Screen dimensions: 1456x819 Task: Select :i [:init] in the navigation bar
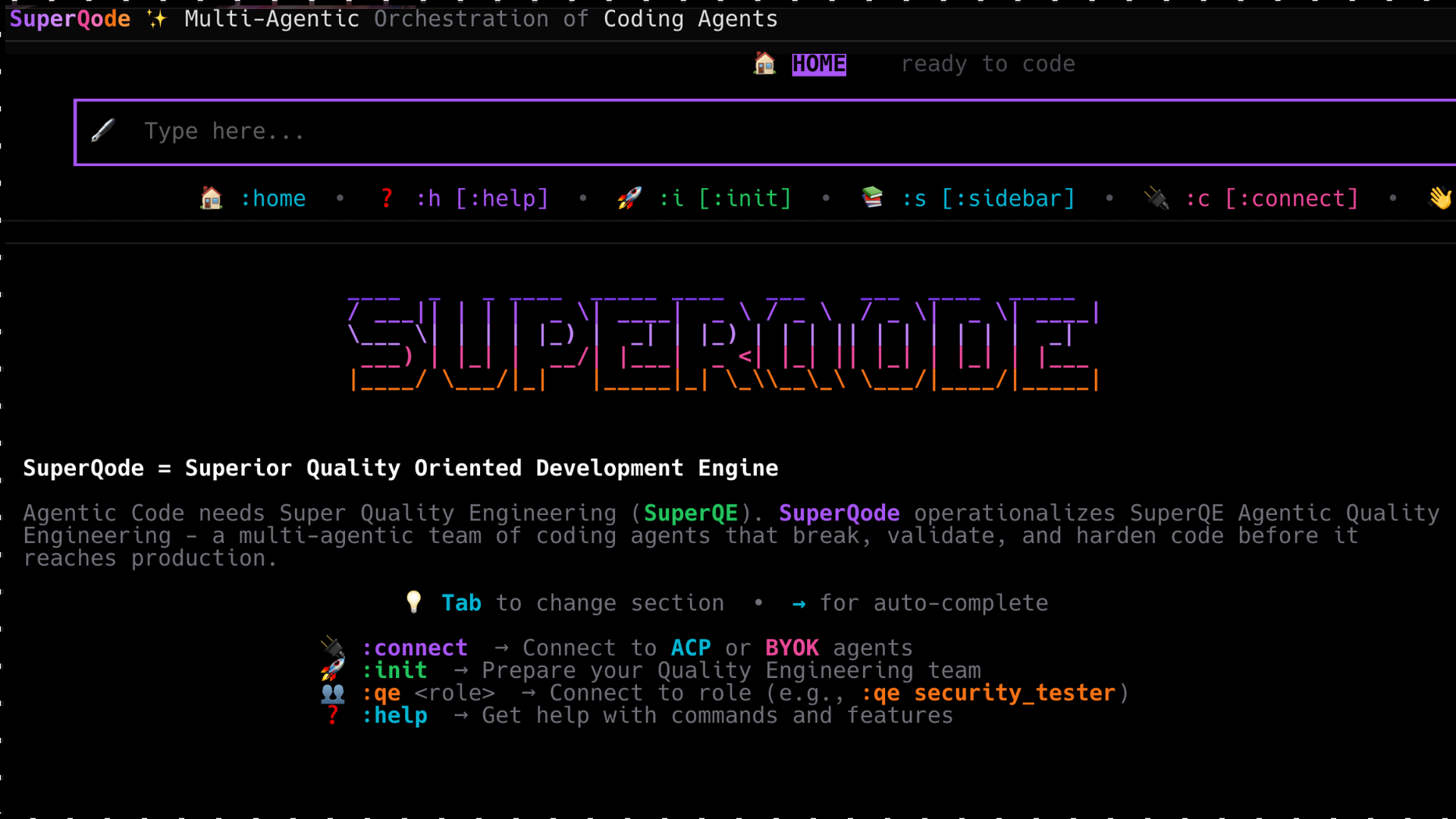click(725, 198)
